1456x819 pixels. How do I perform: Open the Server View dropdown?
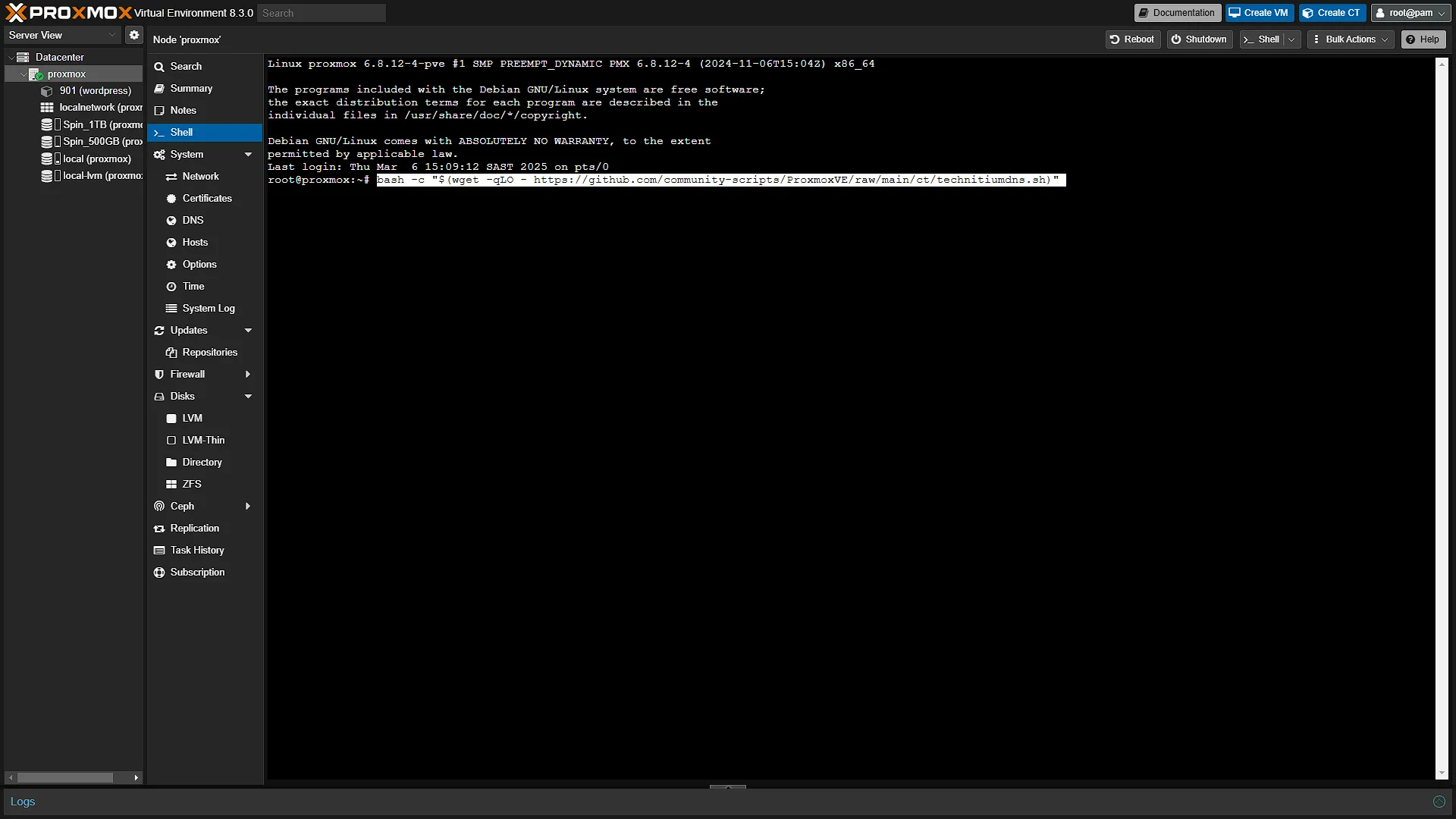pyautogui.click(x=112, y=35)
